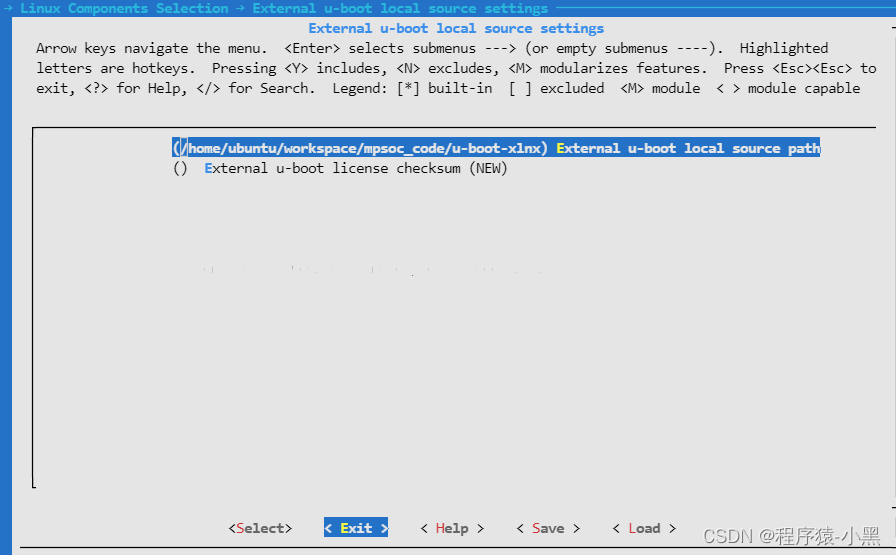The width and height of the screenshot is (896, 555).
Task: Click 'Linux Components Selection' in breadcrumb
Action: [x=124, y=8]
